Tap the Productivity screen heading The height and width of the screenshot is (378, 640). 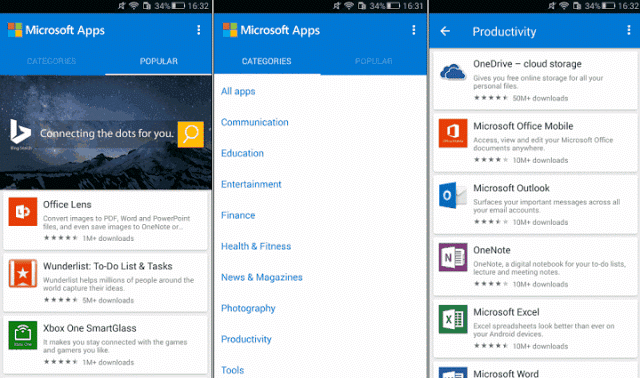(x=504, y=31)
